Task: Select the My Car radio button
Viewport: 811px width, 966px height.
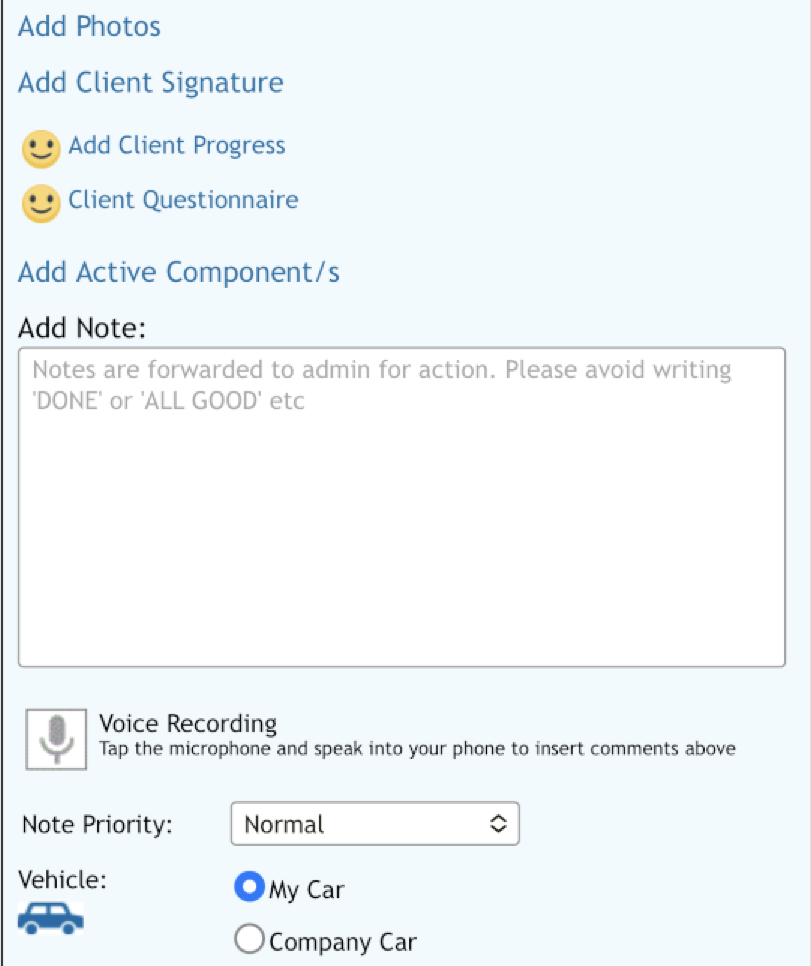Action: point(250,887)
